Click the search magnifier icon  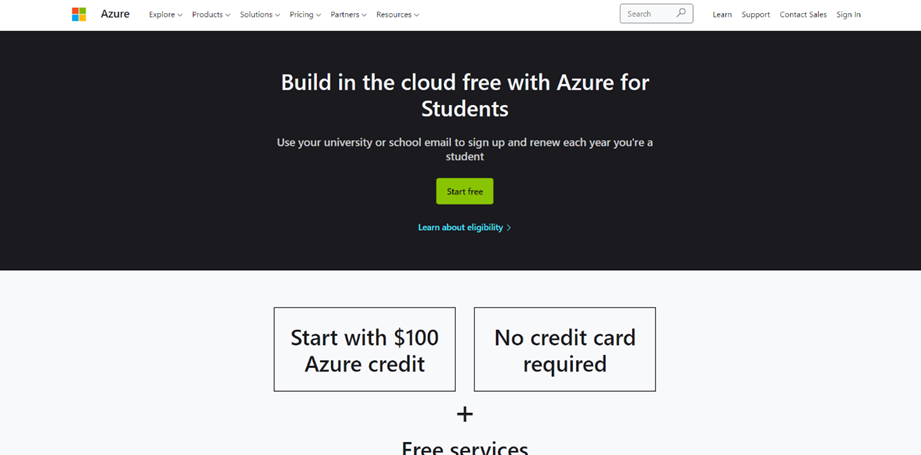[x=681, y=13]
